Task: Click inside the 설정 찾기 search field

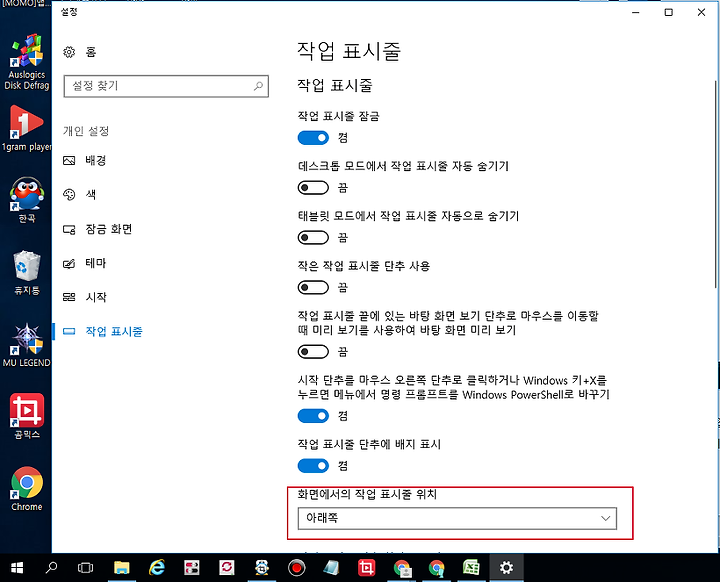Action: [166, 86]
